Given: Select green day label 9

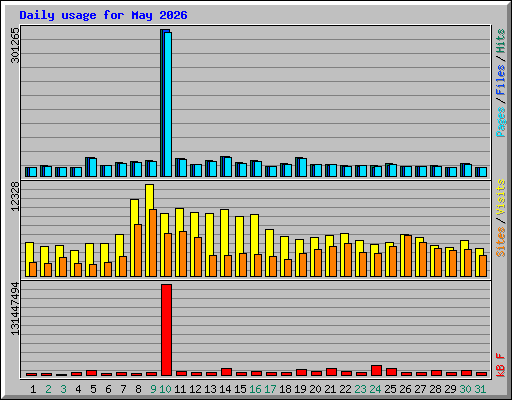Looking at the screenshot, I should click(x=153, y=389).
